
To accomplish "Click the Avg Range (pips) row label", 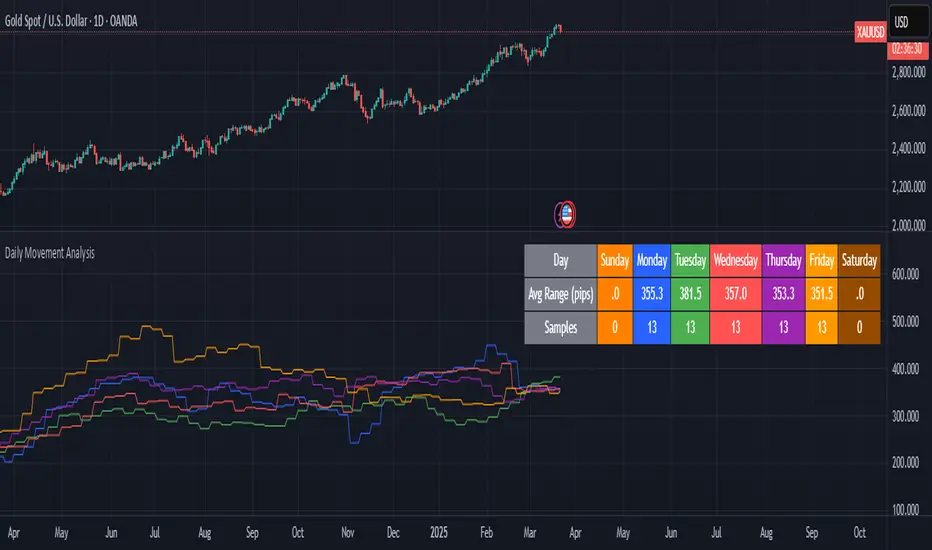I will point(560,294).
